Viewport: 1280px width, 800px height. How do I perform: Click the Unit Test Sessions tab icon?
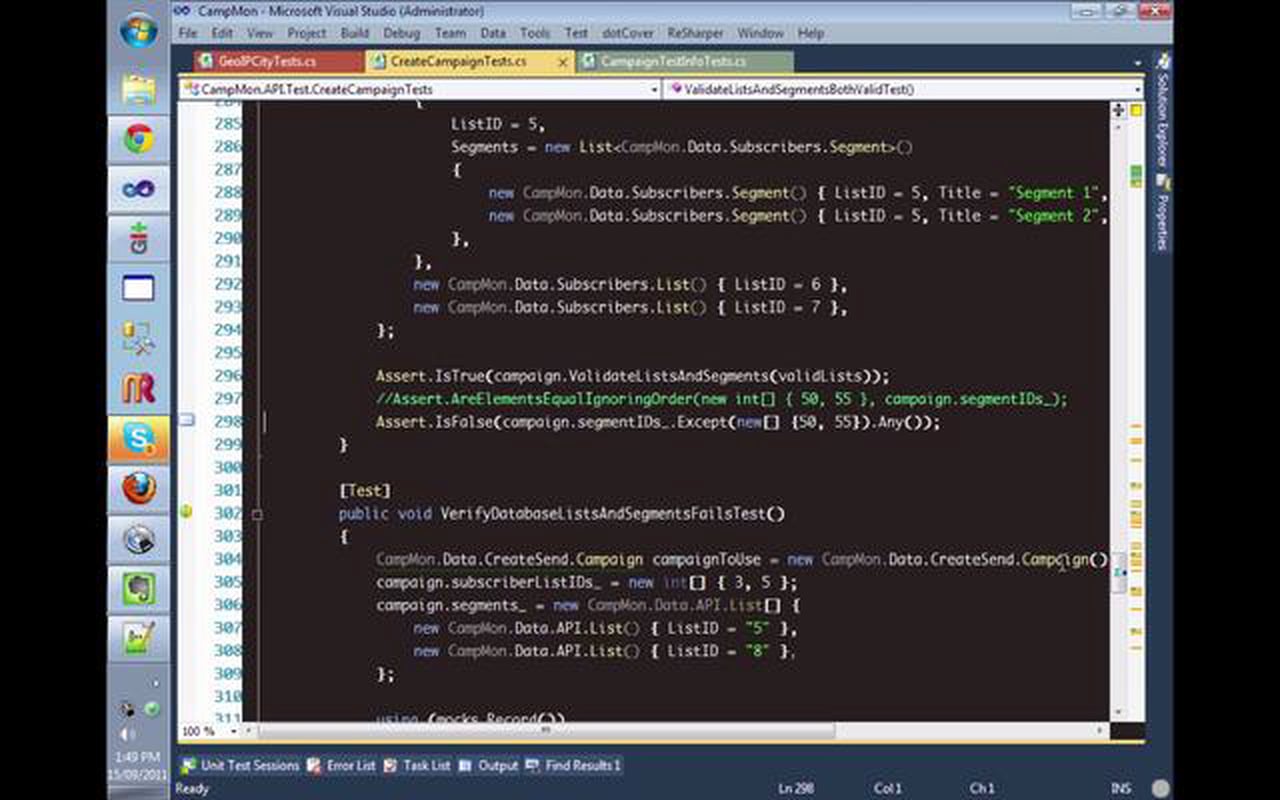coord(188,765)
